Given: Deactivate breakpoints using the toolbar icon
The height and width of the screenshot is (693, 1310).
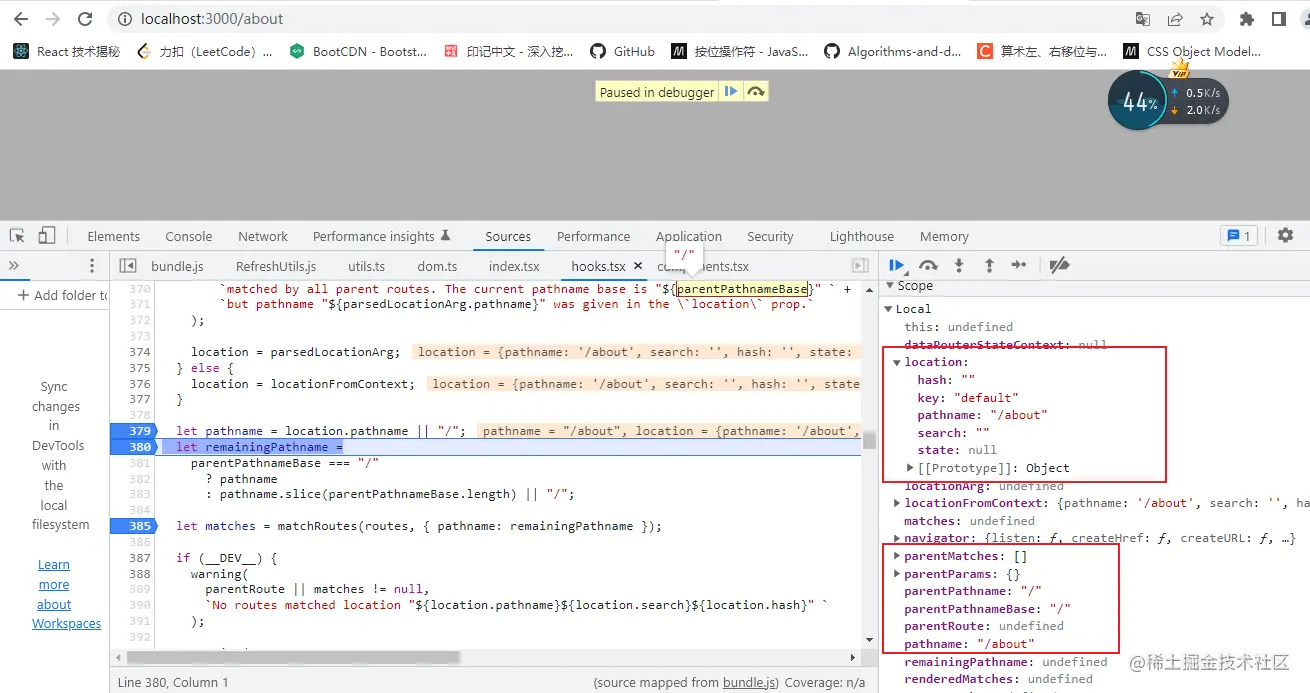Looking at the screenshot, I should tap(1059, 265).
